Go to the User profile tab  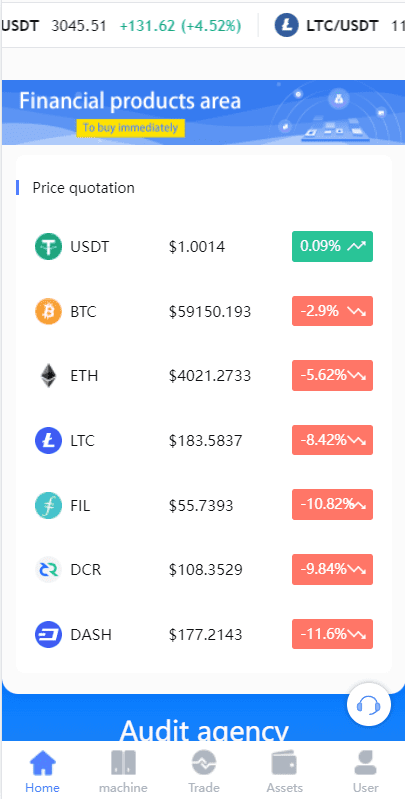pos(365,770)
